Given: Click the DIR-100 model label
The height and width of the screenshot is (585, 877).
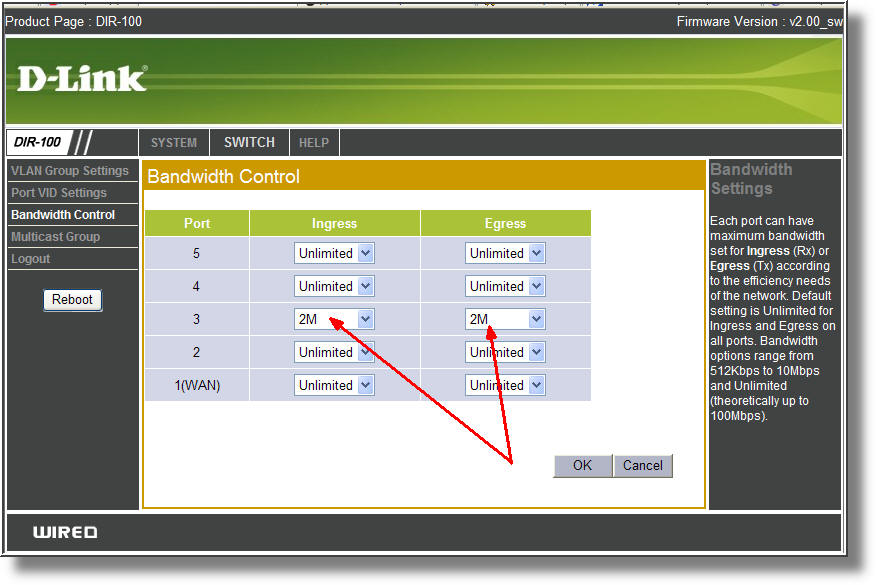Looking at the screenshot, I should pyautogui.click(x=37, y=142).
